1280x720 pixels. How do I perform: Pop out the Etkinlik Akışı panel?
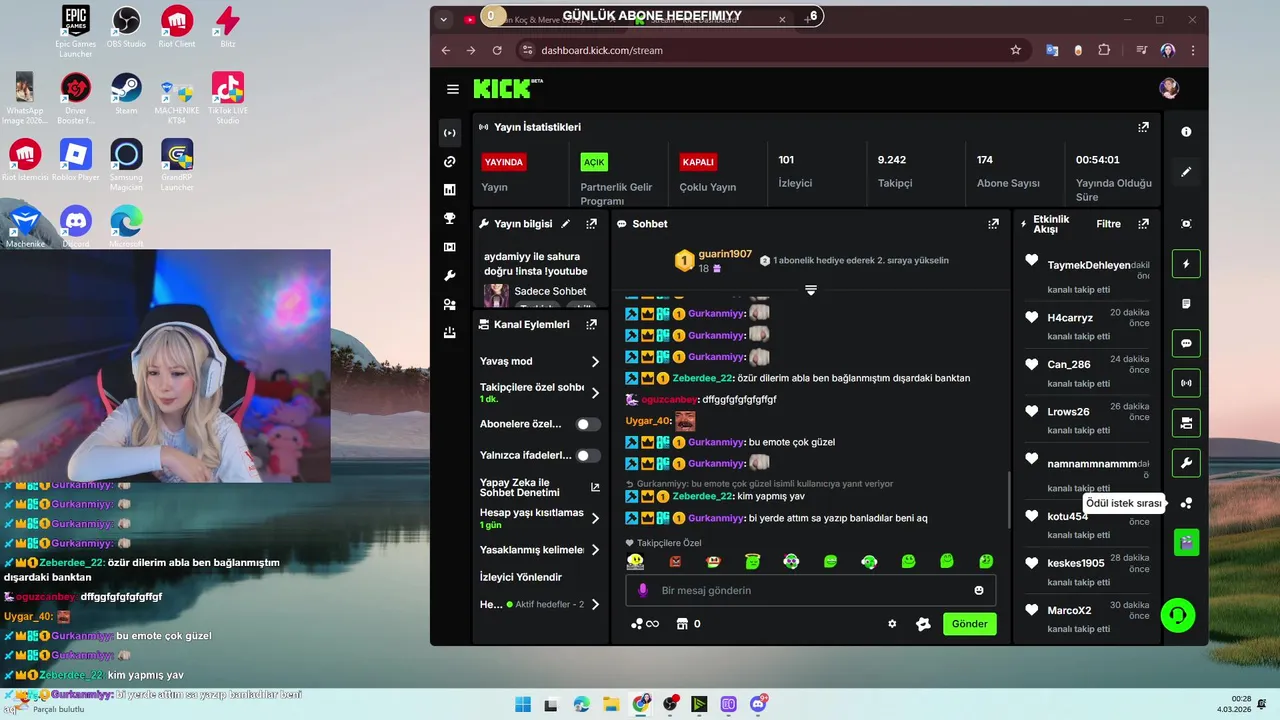(1143, 224)
